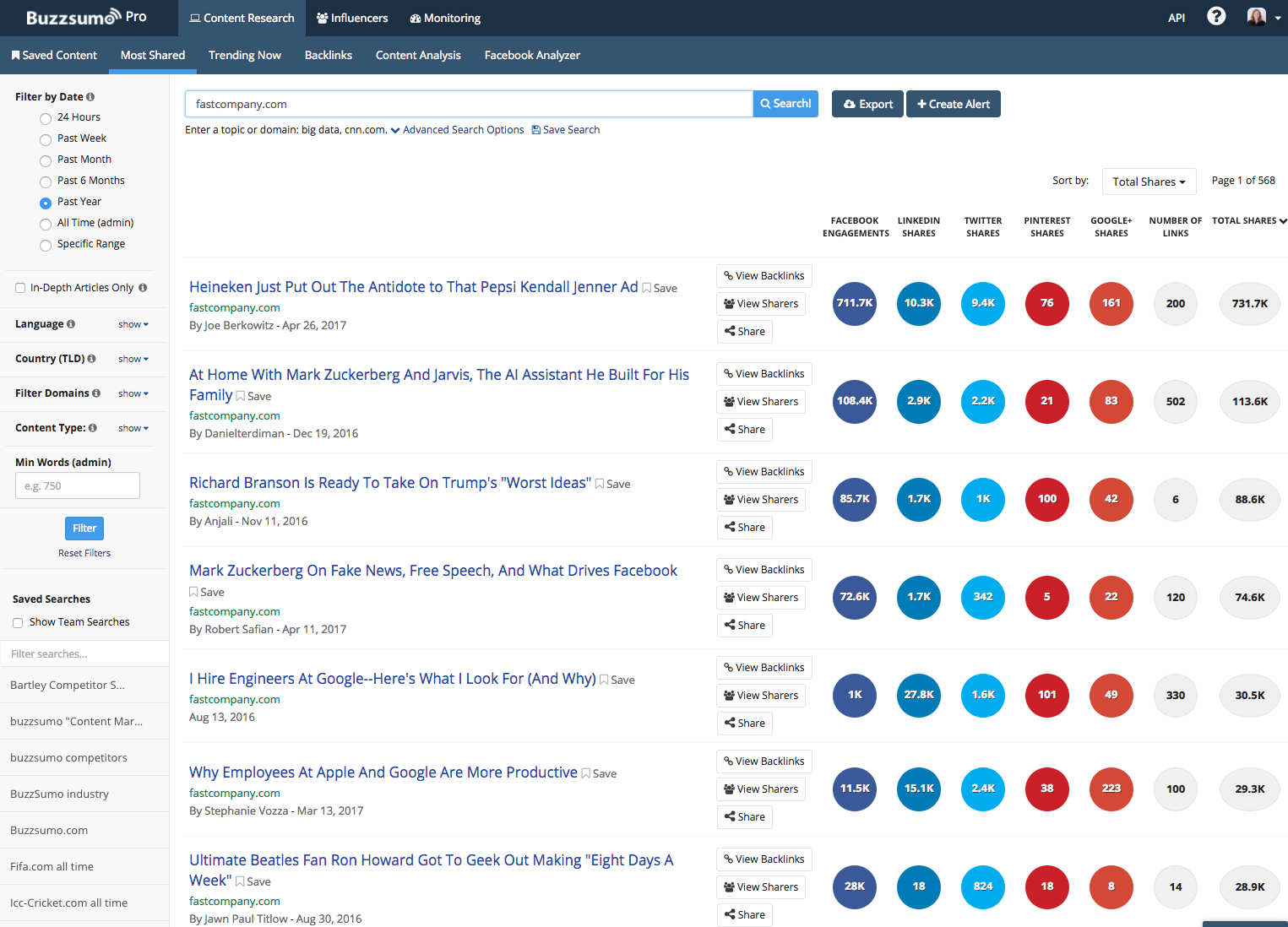Click the Min Words input field
The width and height of the screenshot is (1288, 927).
tap(78, 485)
